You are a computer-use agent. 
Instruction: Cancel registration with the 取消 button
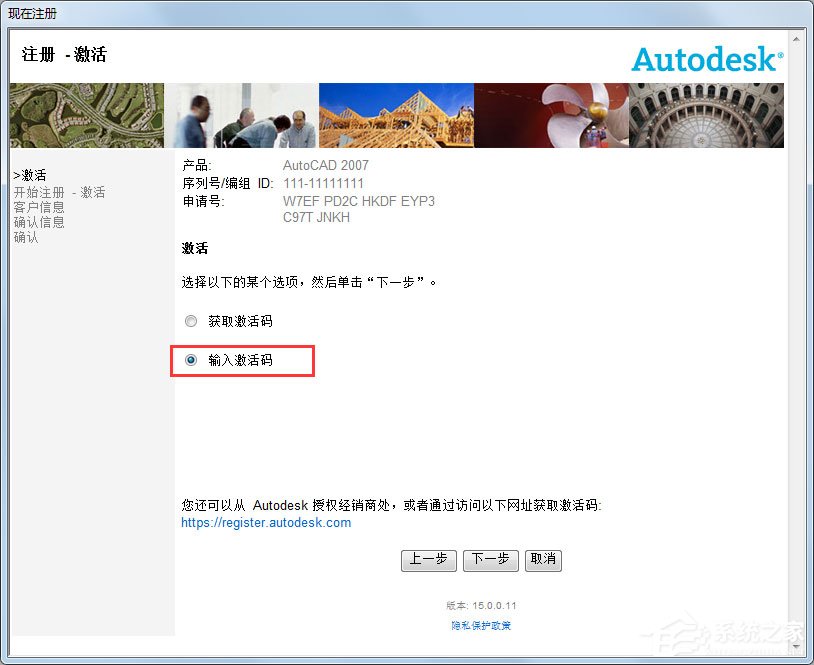coord(544,560)
